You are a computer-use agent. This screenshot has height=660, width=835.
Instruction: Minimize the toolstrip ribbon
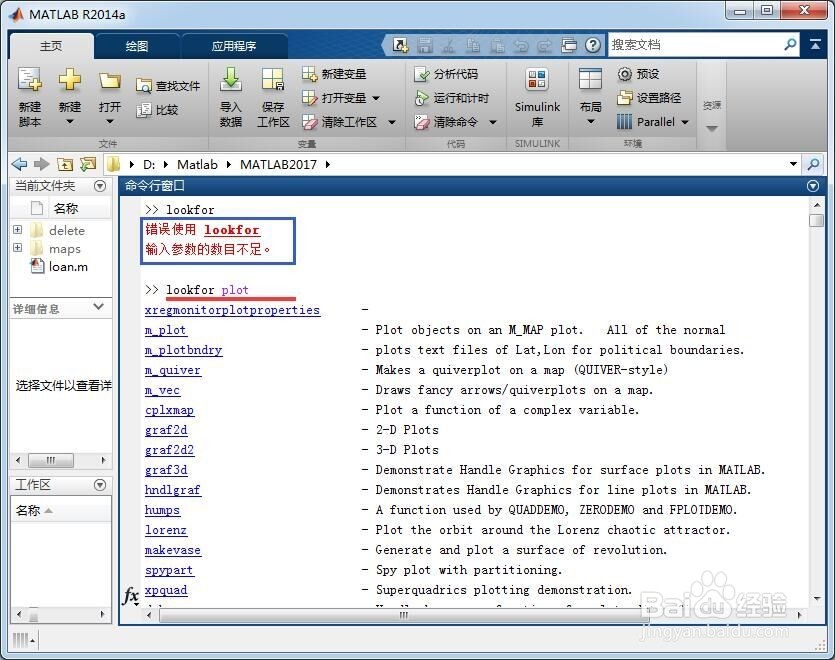815,45
